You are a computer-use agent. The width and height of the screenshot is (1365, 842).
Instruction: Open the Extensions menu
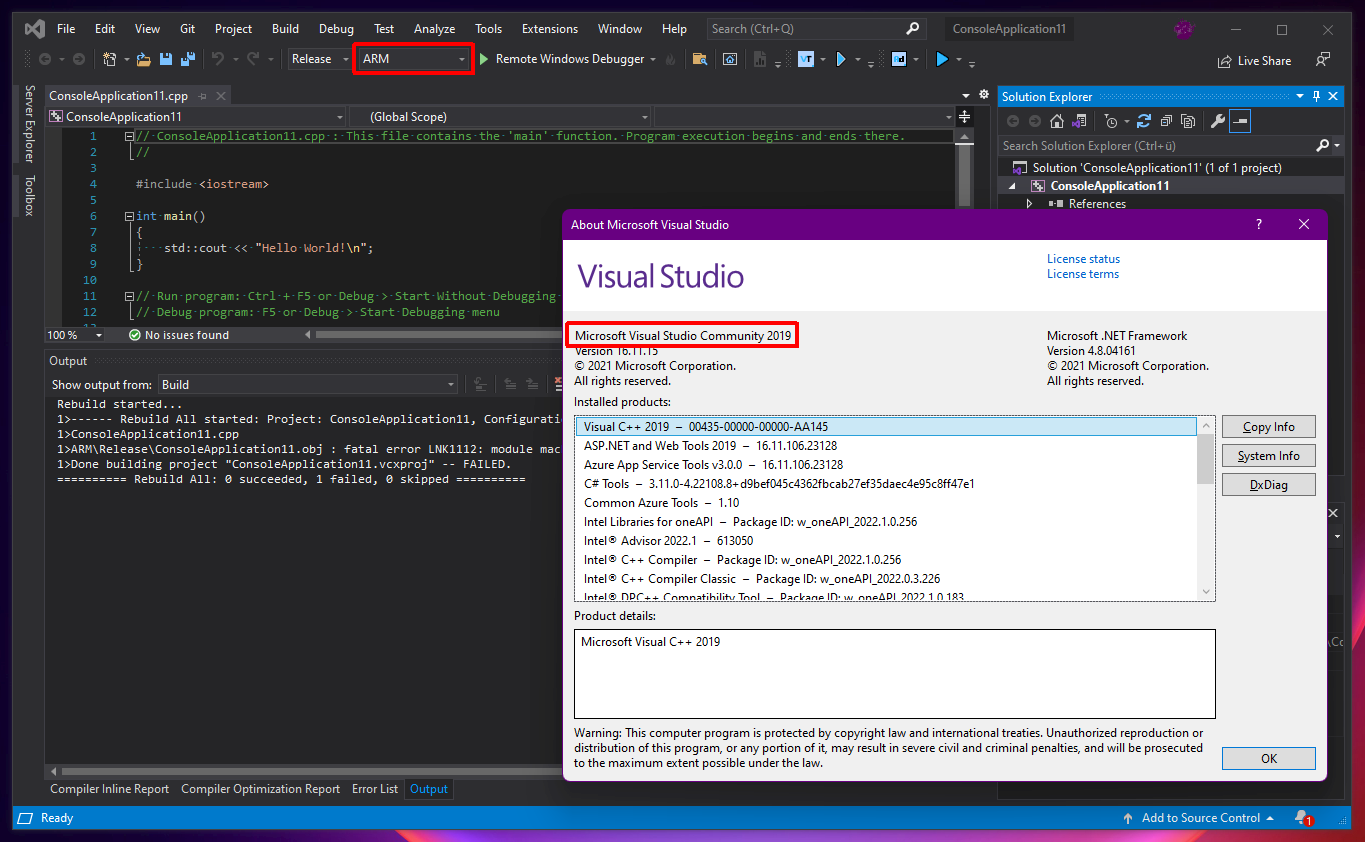click(550, 29)
